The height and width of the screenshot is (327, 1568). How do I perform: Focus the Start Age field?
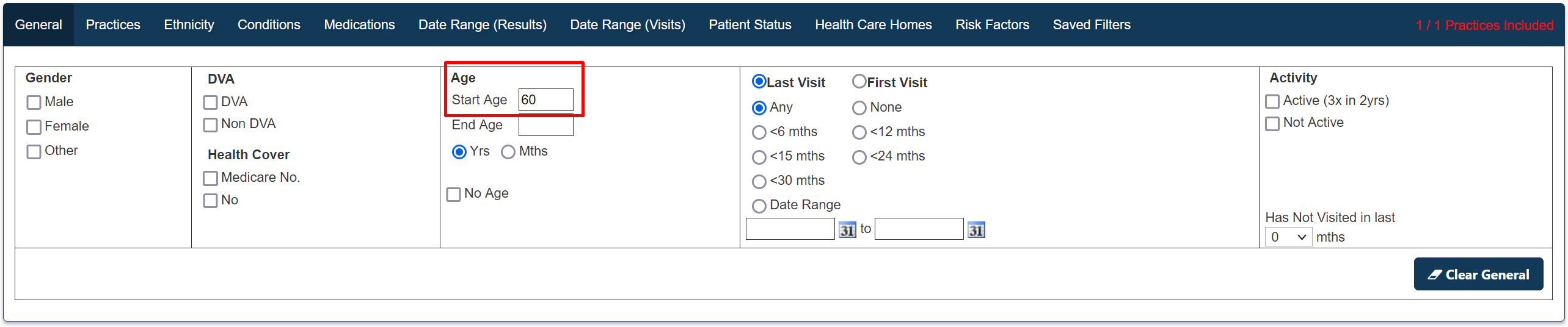click(x=545, y=100)
